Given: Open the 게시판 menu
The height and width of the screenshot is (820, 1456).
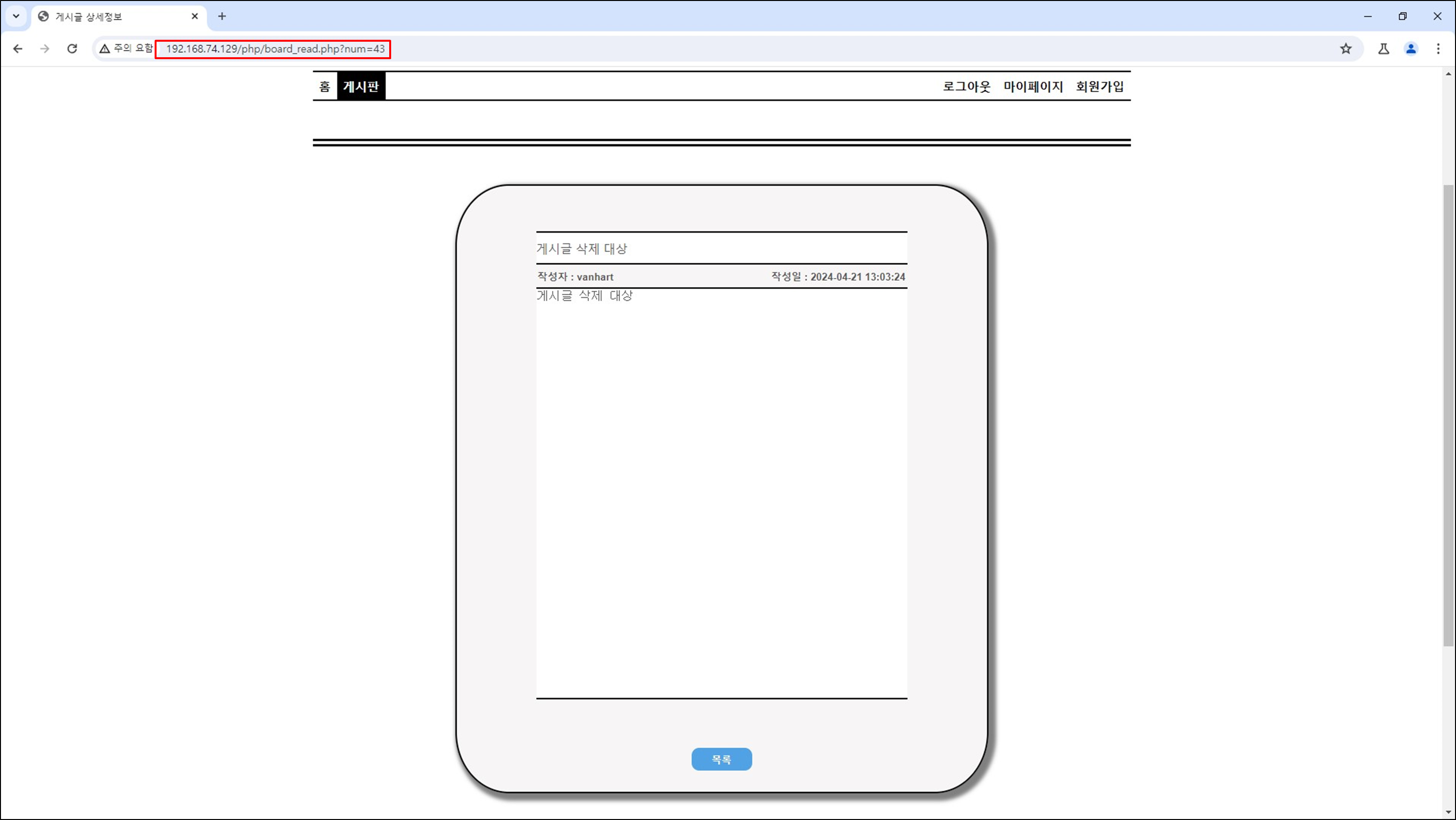Looking at the screenshot, I should (361, 86).
